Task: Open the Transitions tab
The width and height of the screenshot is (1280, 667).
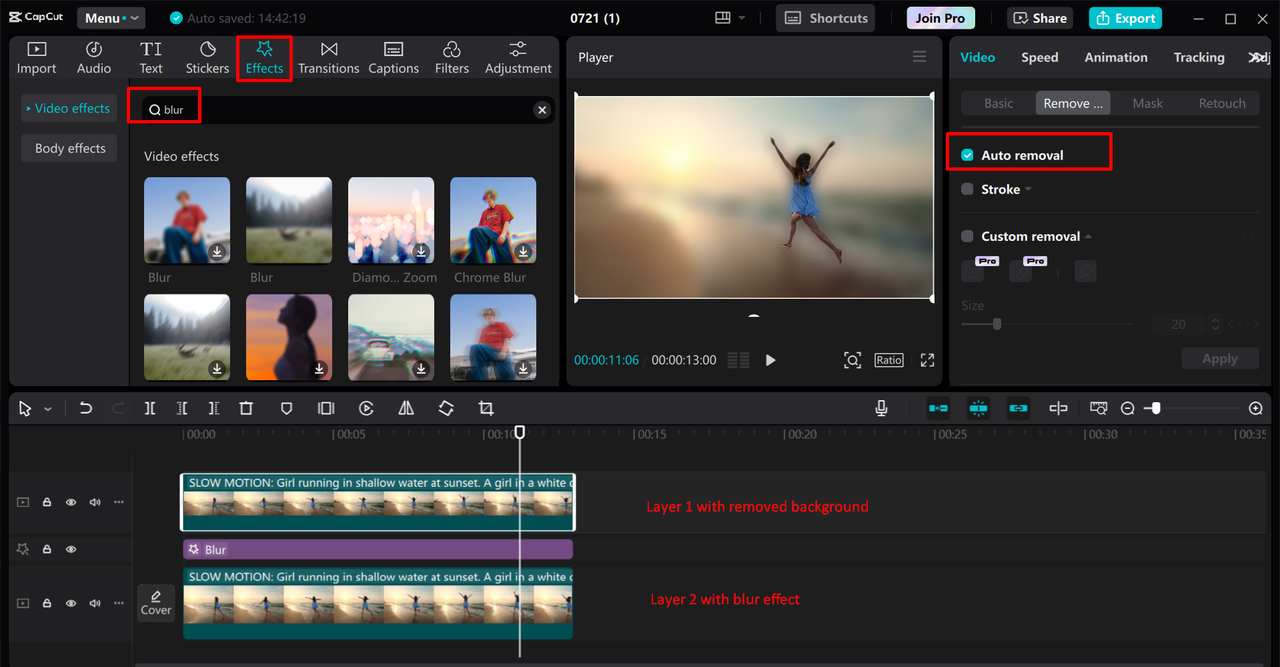Action: click(x=328, y=58)
